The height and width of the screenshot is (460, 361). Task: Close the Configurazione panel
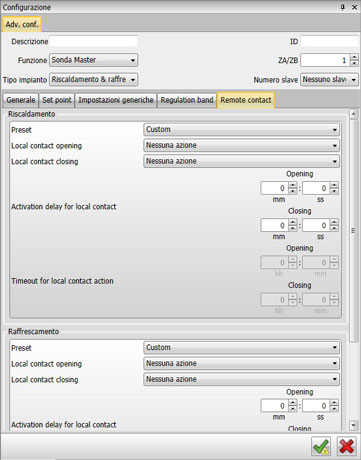click(x=354, y=7)
